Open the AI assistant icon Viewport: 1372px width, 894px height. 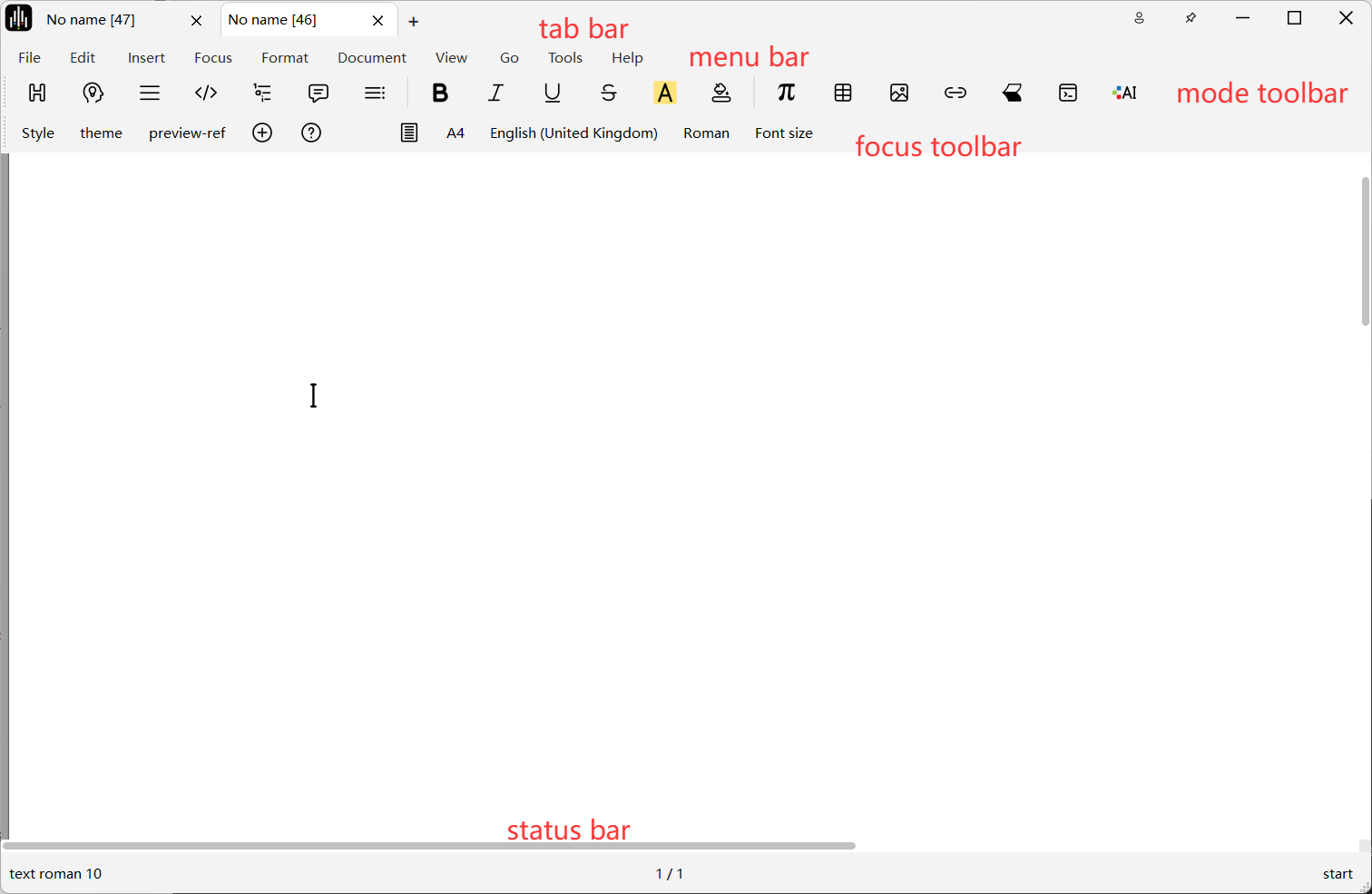pos(1124,93)
